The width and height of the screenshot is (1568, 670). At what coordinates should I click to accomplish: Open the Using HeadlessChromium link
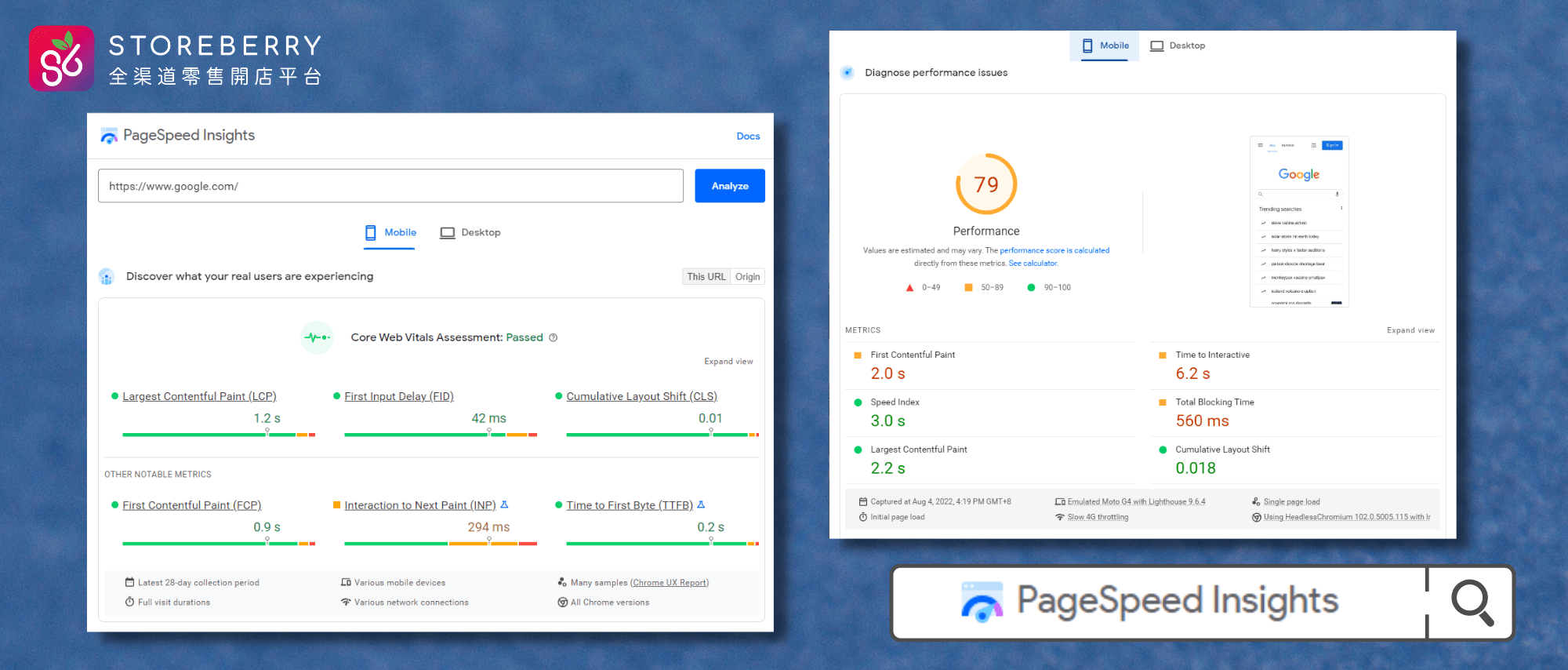pyautogui.click(x=1346, y=518)
